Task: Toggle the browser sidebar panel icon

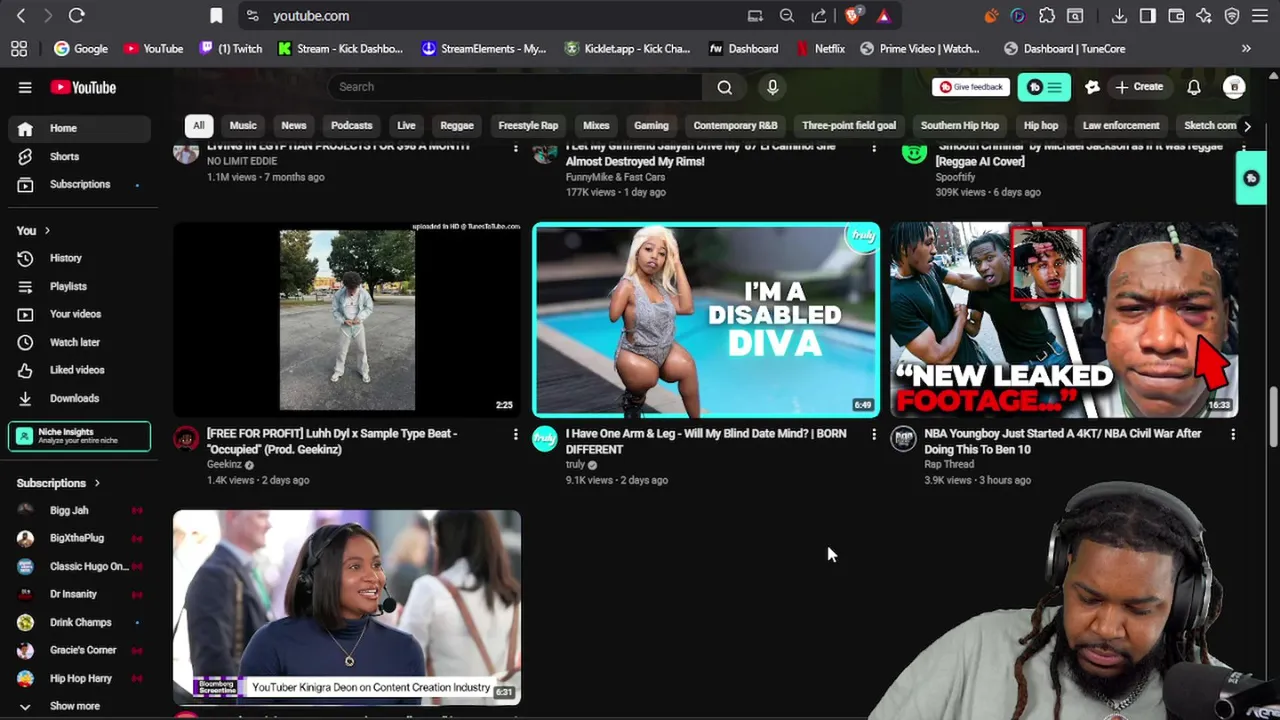Action: coord(1147,15)
